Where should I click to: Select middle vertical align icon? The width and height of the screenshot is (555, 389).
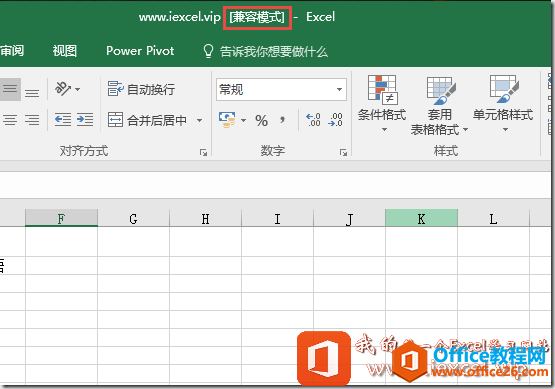click(10, 89)
